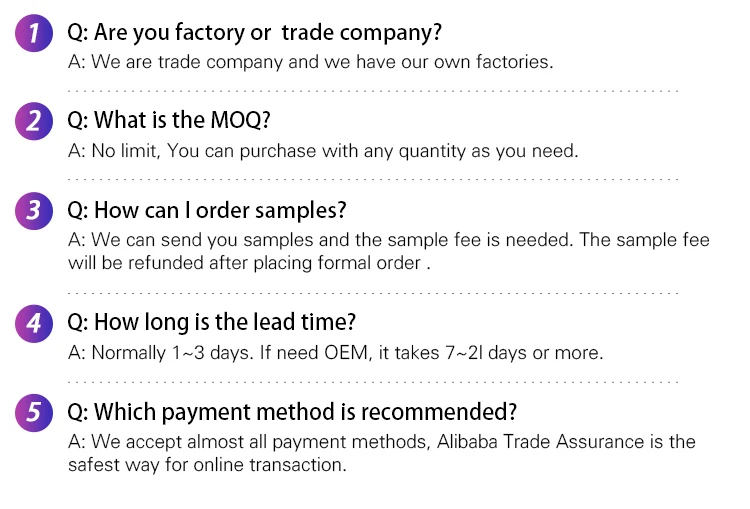Select 'Which payment method is recommended?' heading
Viewport: 750px width, 509px height.
(292, 412)
